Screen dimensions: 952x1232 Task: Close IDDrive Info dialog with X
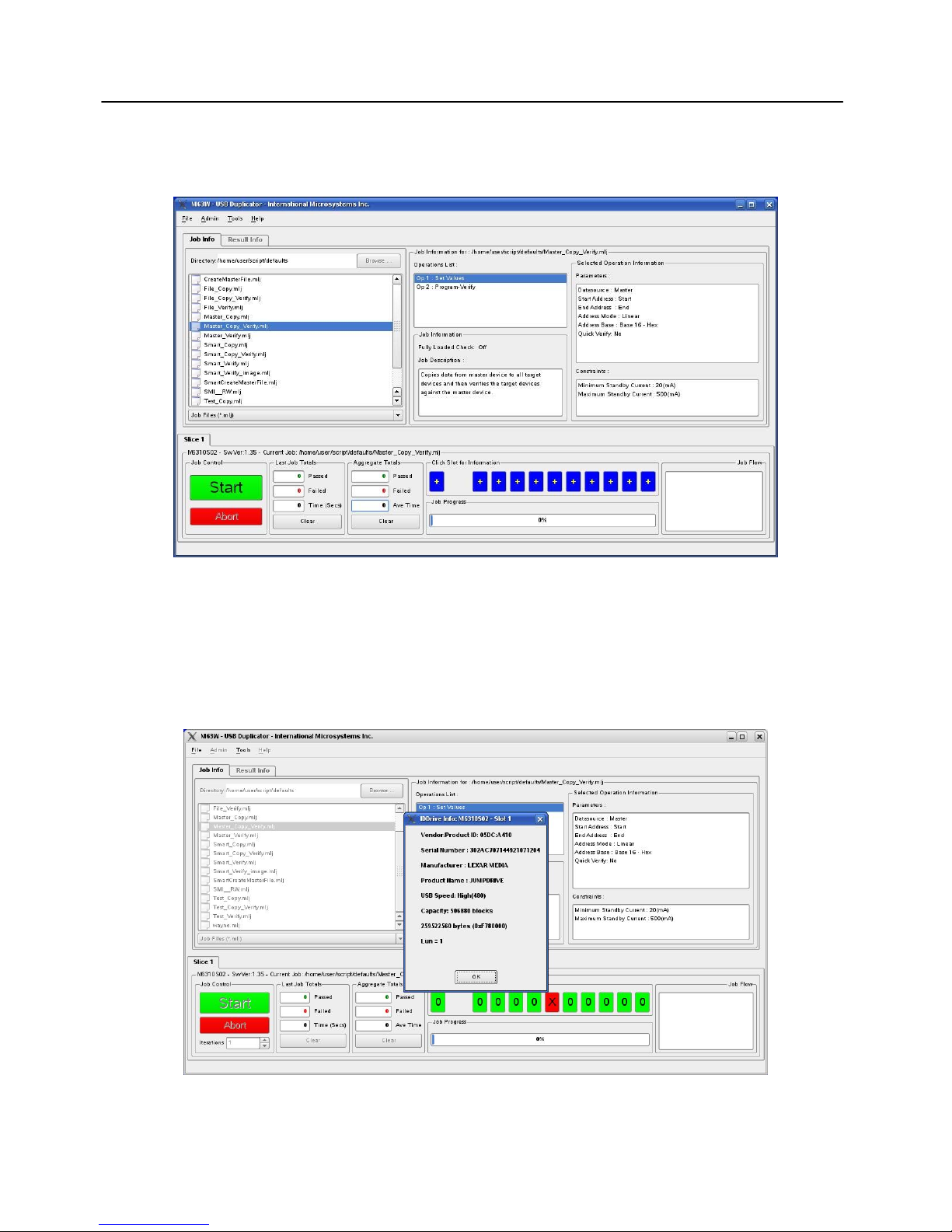pos(540,819)
